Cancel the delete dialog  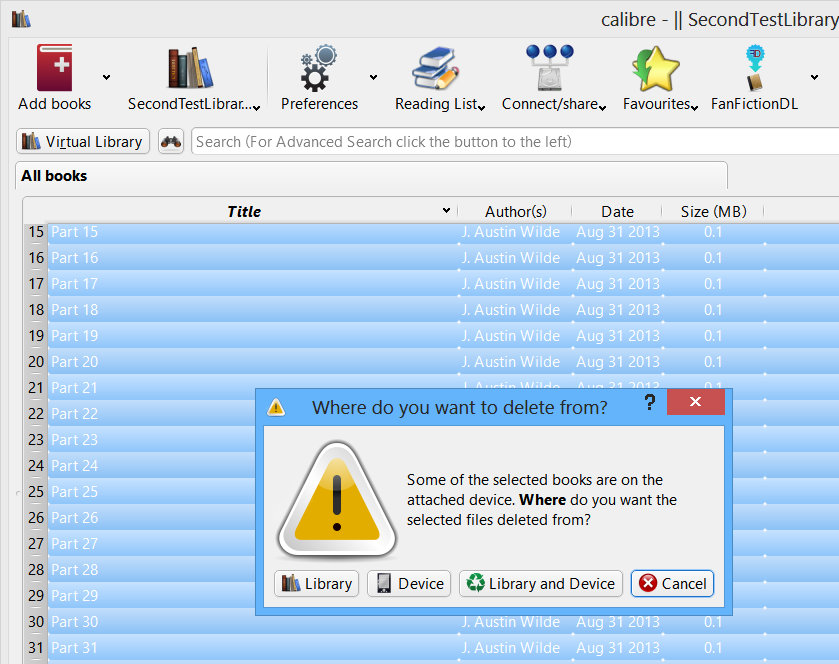tap(673, 583)
